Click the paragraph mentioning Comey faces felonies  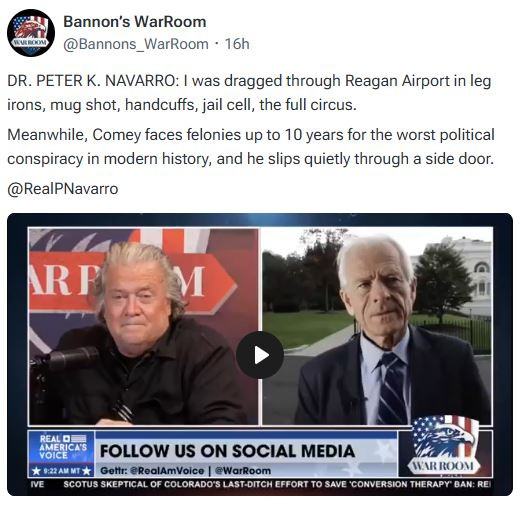click(251, 147)
